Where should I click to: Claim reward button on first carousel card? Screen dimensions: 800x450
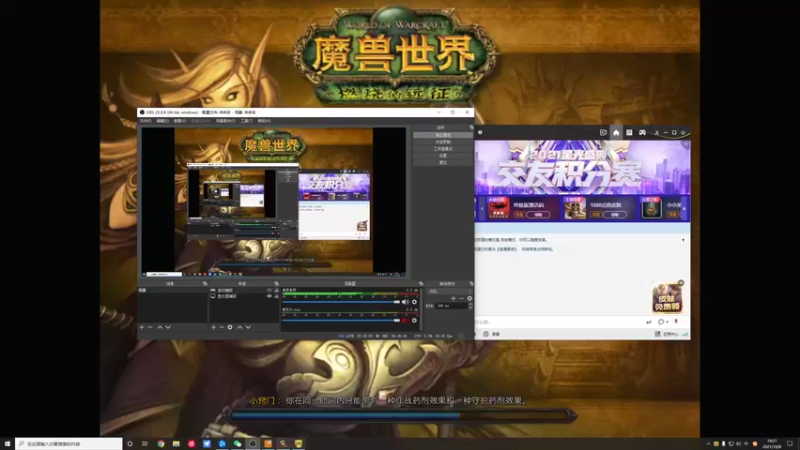[538, 215]
